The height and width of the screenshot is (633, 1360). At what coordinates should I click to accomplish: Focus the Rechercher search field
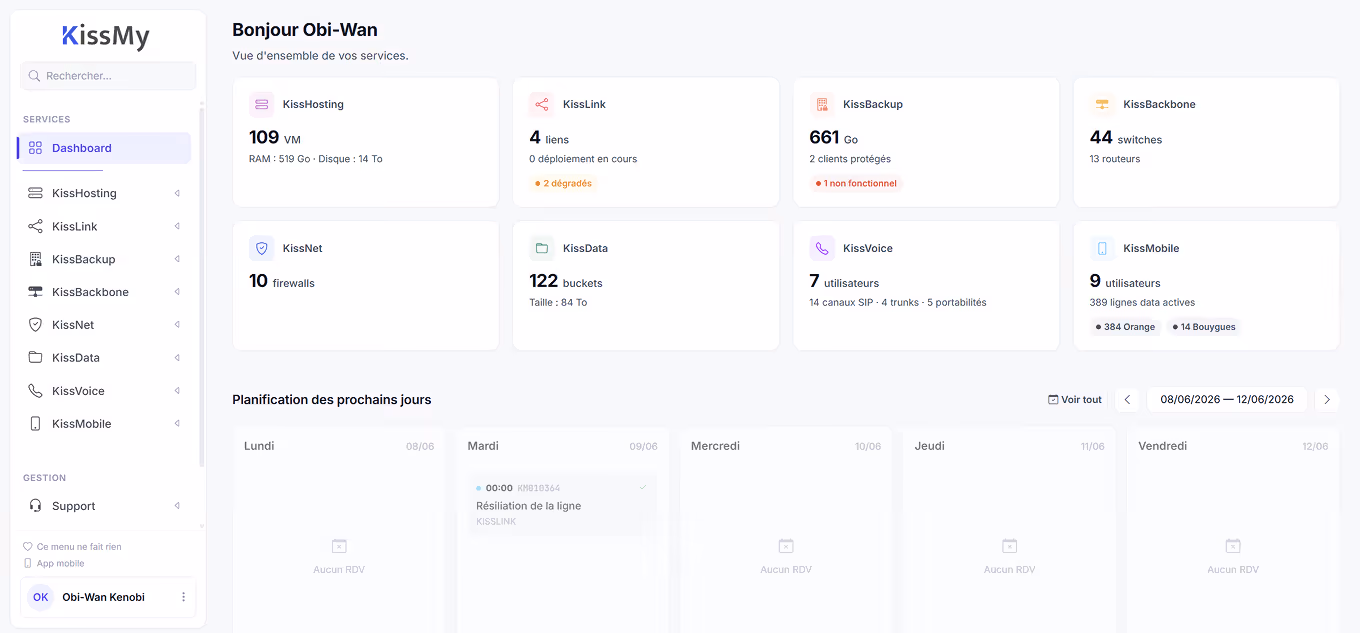pyautogui.click(x=108, y=76)
